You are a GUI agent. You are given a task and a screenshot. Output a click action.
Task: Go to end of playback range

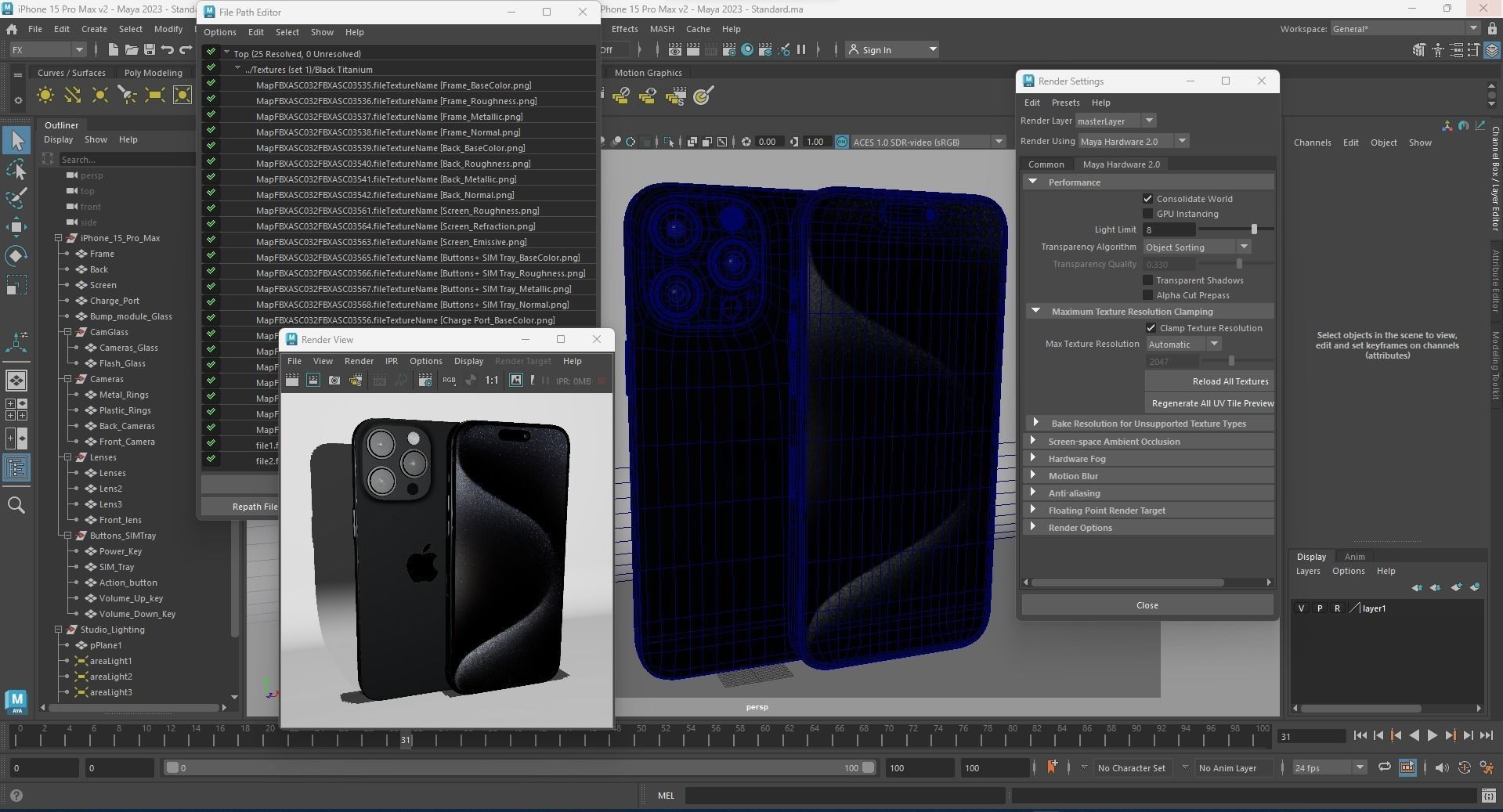click(1487, 735)
